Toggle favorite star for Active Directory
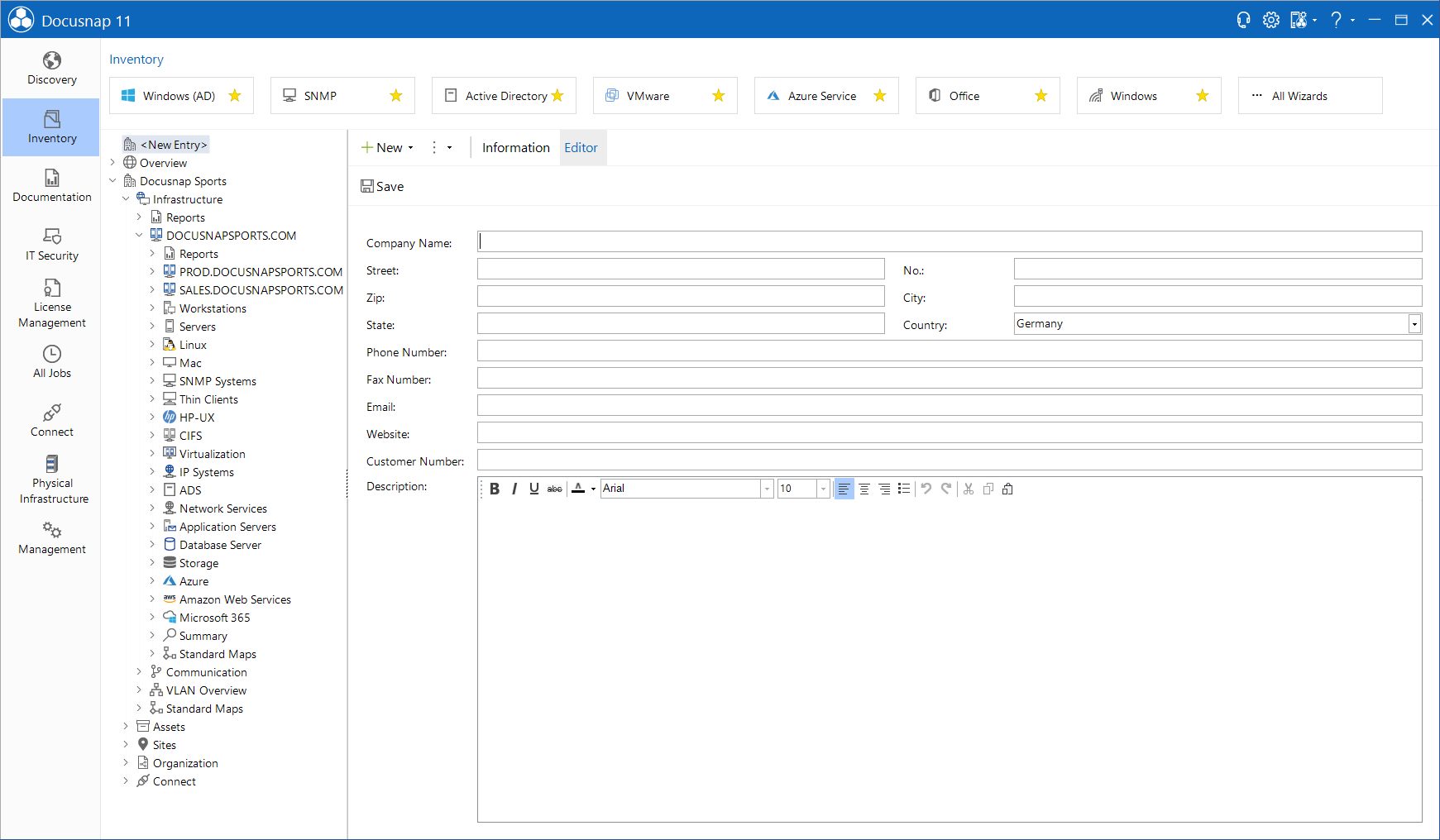1440x840 pixels. [557, 96]
